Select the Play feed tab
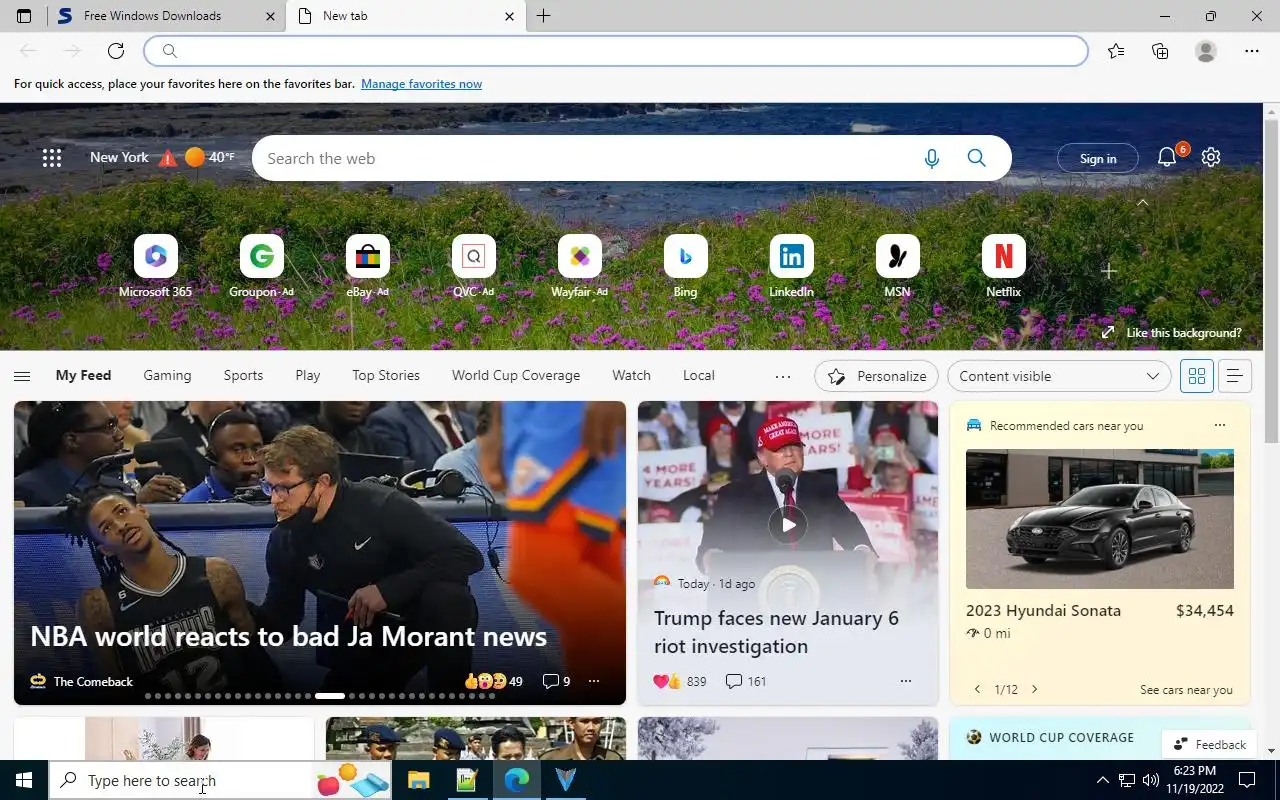Screen dimensions: 1280x800 click(308, 376)
